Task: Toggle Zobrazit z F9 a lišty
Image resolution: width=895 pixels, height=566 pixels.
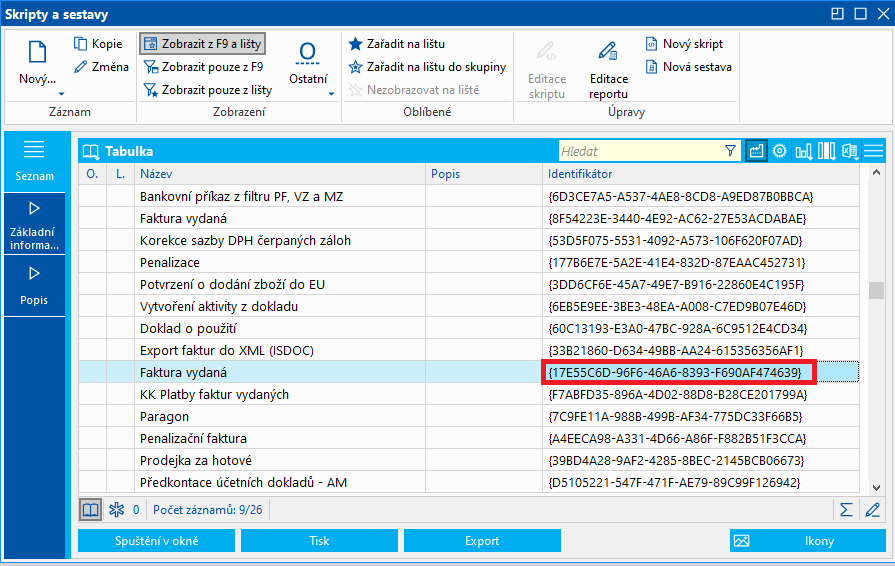Action: [203, 43]
